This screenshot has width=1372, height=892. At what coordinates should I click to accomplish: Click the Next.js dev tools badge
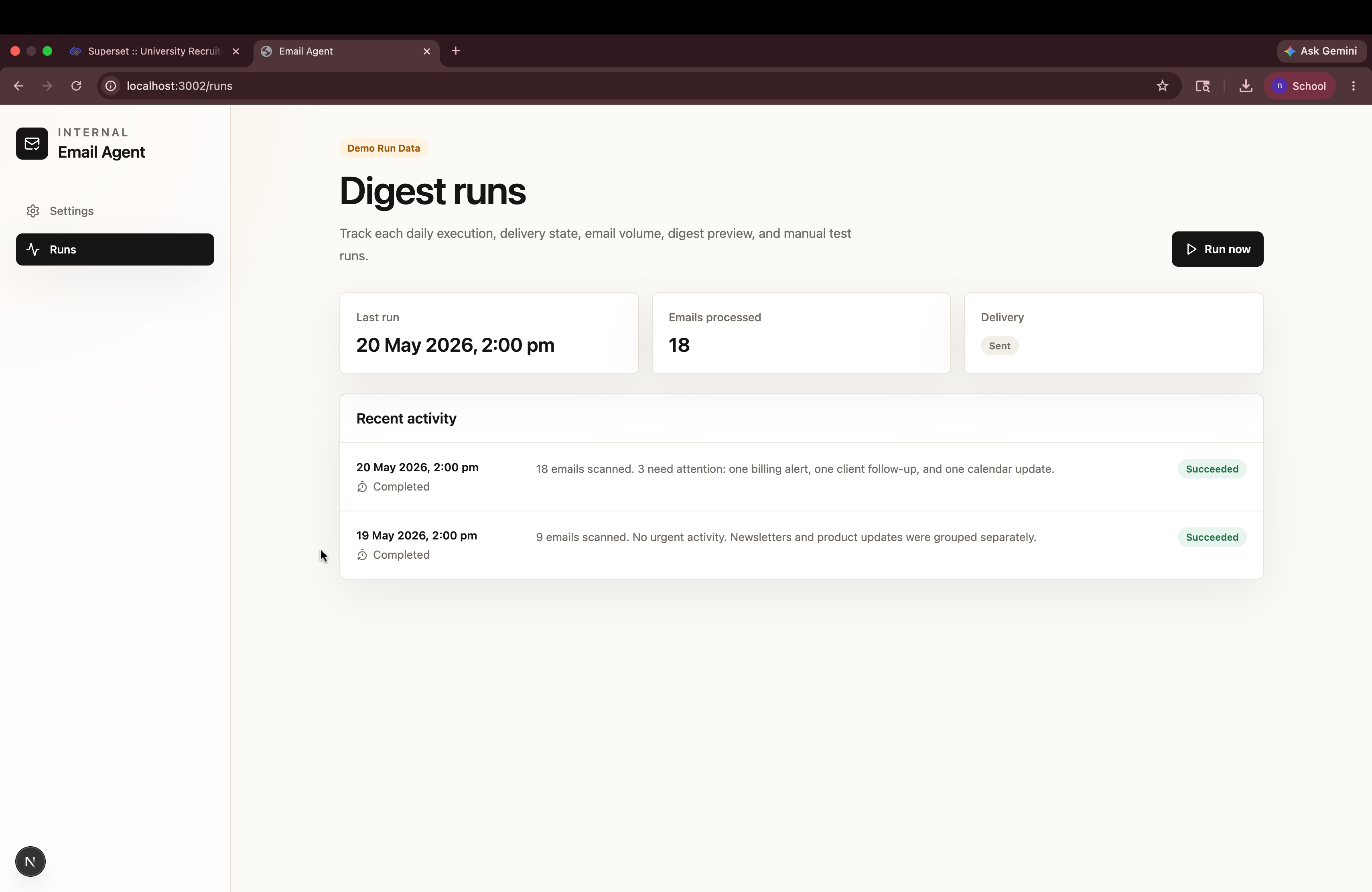[x=30, y=862]
